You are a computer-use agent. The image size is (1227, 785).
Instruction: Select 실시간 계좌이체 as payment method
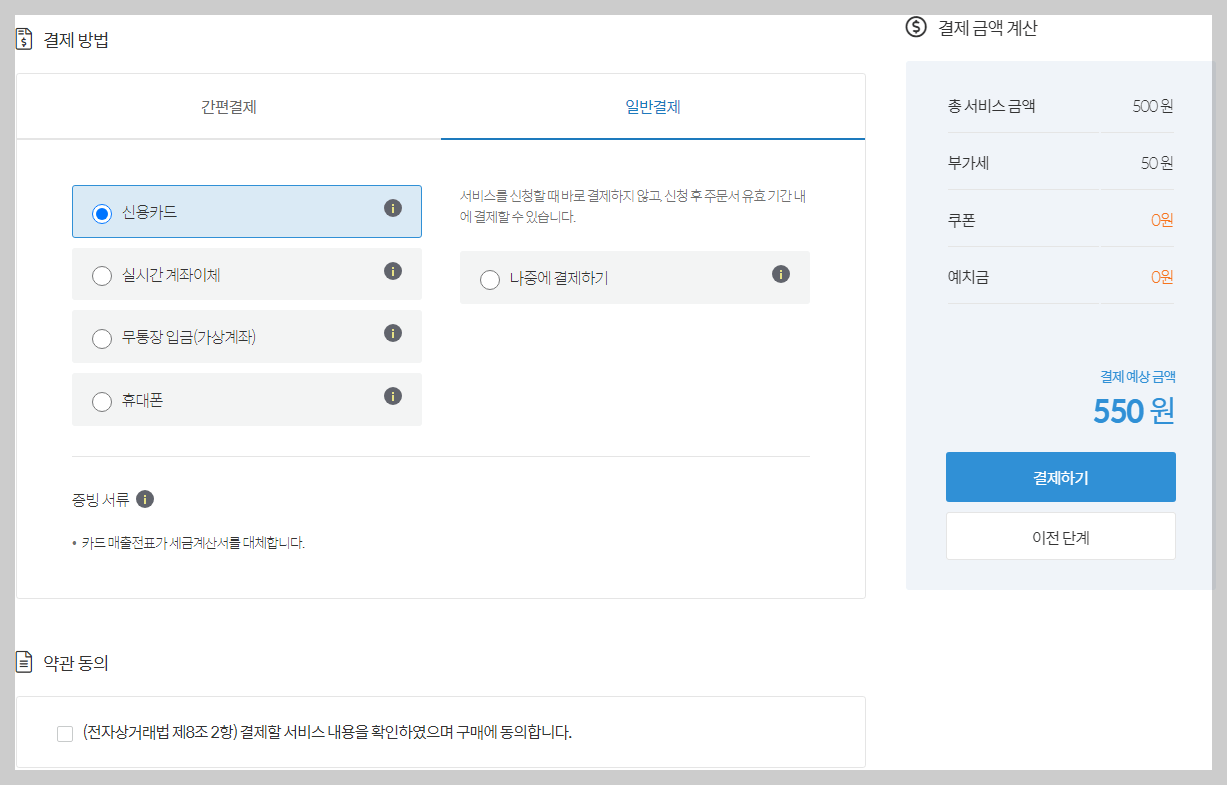pos(101,274)
